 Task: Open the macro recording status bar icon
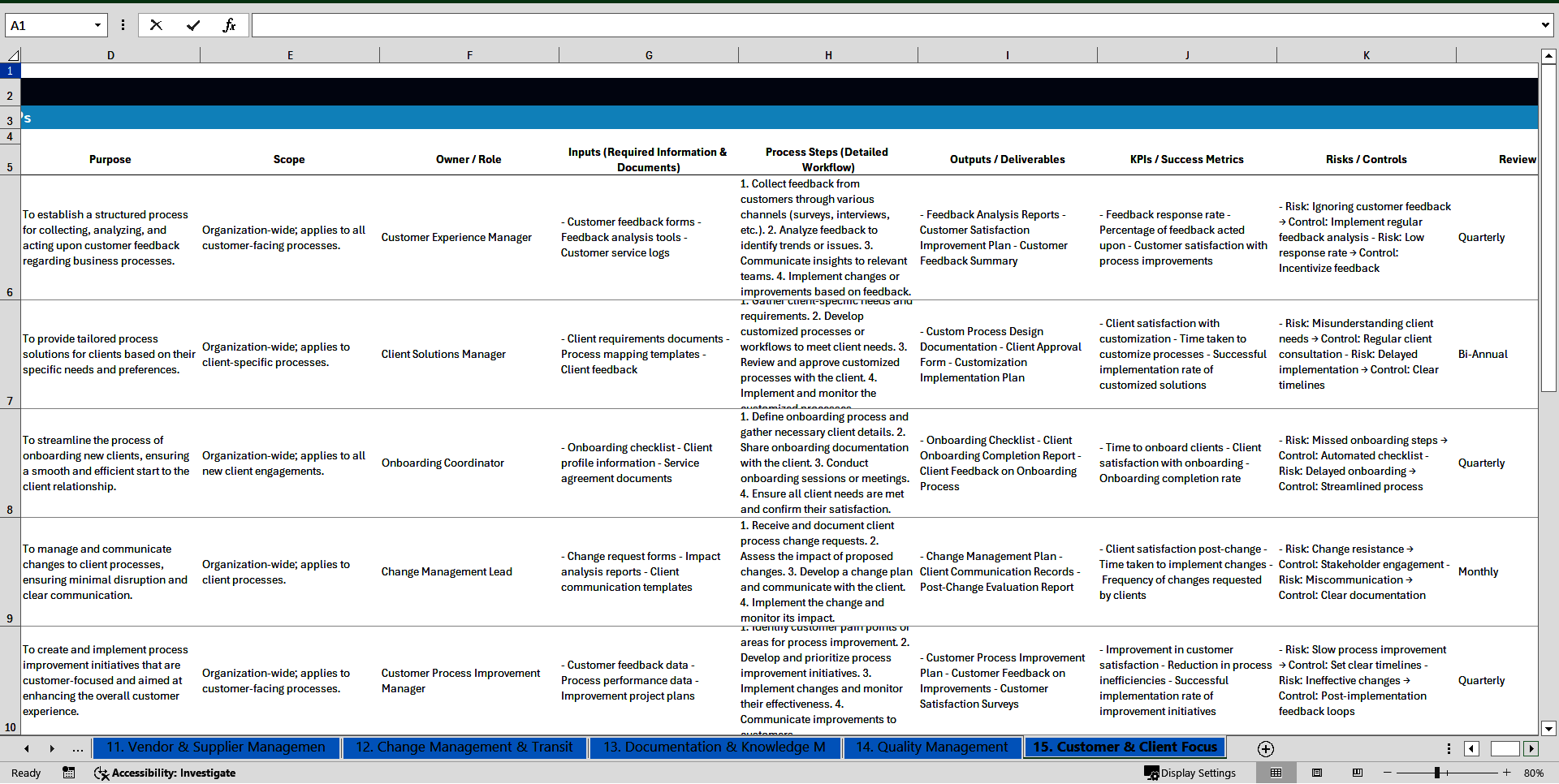coord(69,773)
